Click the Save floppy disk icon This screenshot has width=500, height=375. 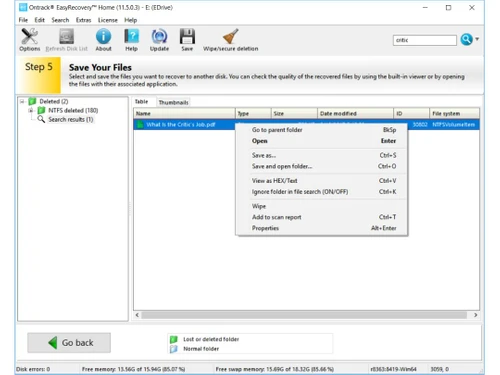[187, 36]
